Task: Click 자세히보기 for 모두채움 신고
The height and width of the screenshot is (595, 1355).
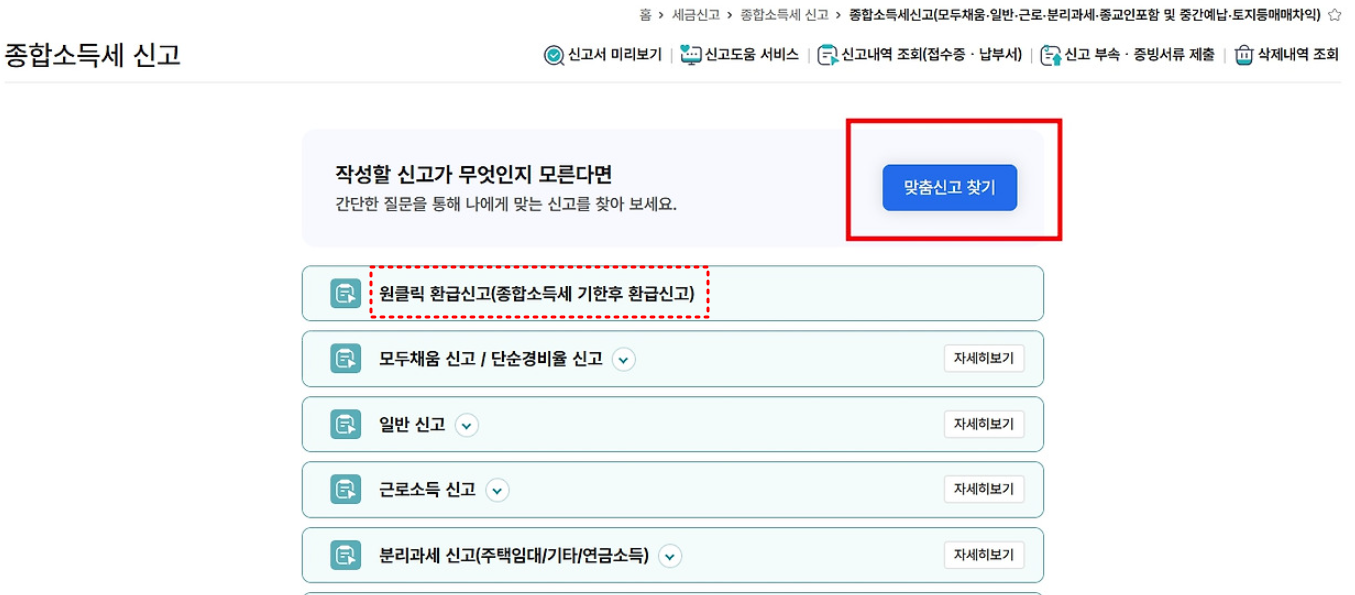Action: (x=984, y=359)
